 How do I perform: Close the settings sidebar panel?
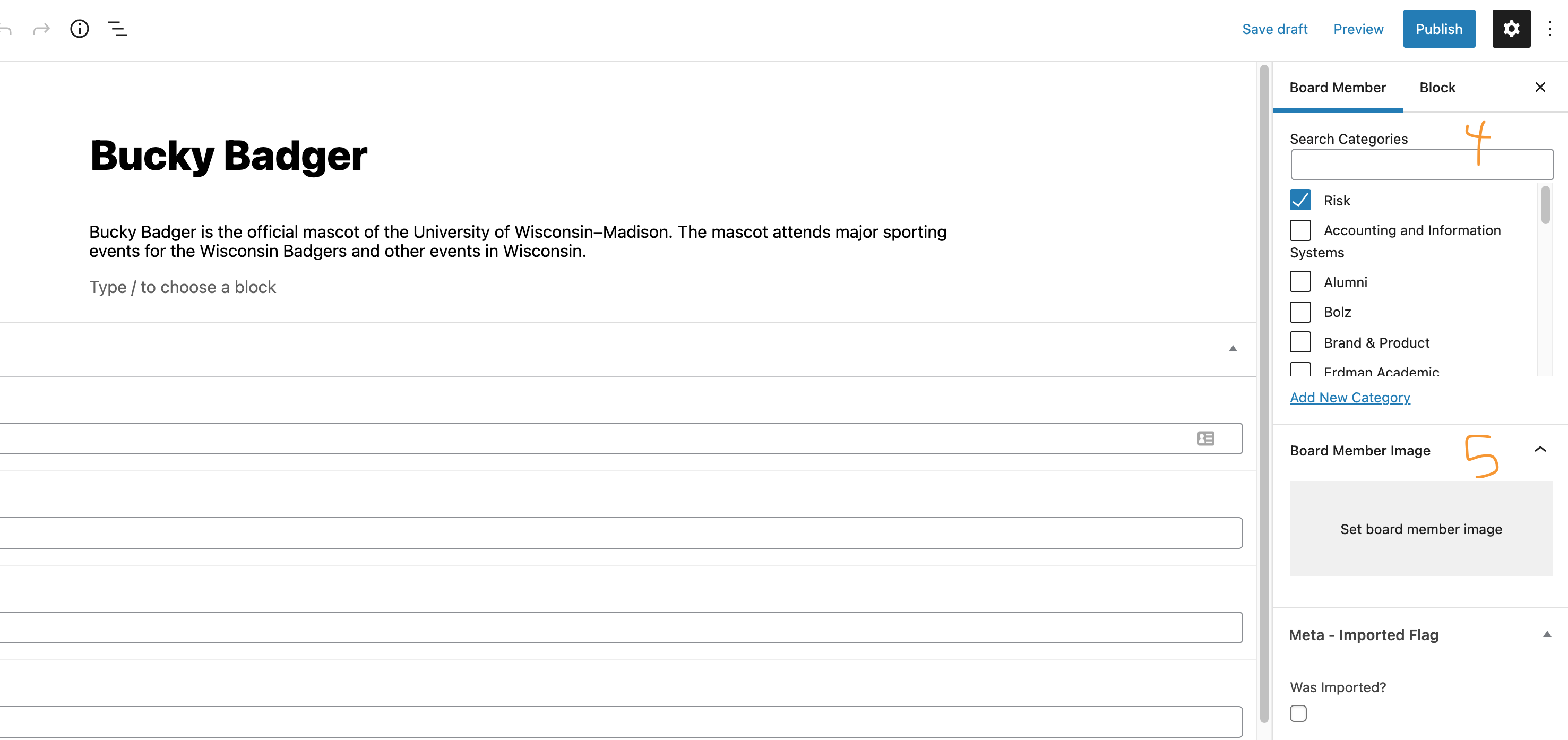click(x=1540, y=87)
